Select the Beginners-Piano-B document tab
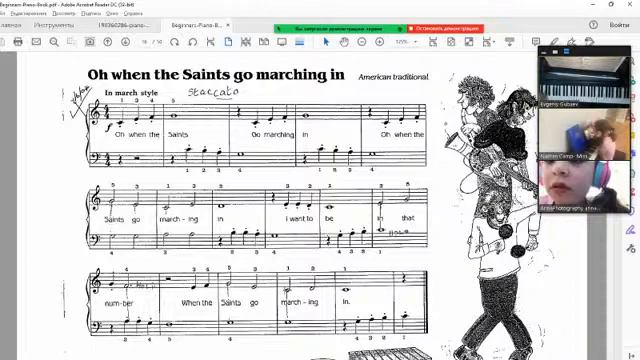 (x=197, y=25)
